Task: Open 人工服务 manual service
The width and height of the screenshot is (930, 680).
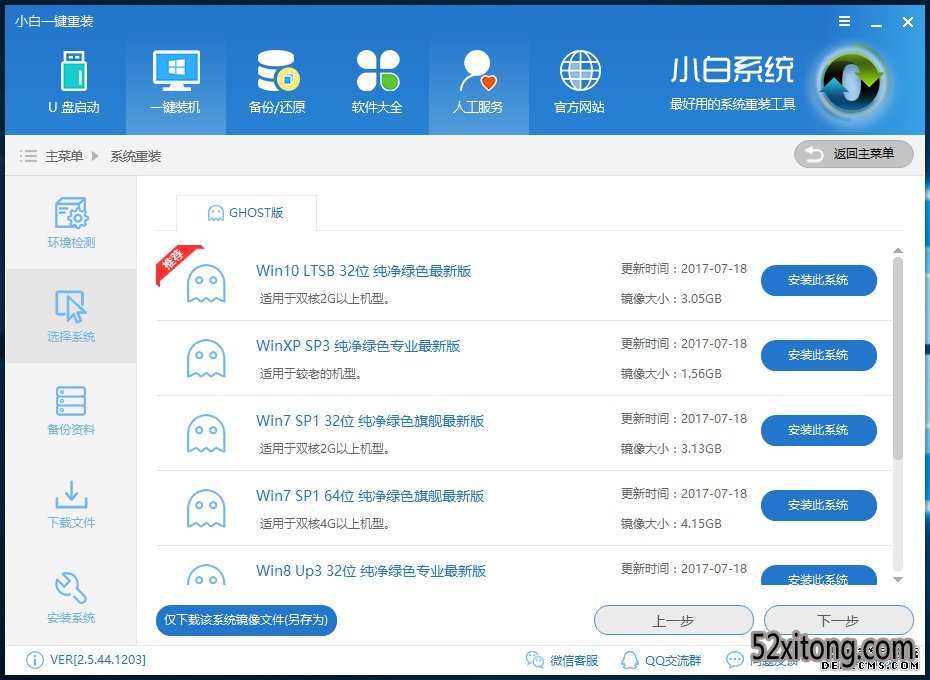Action: [x=478, y=82]
